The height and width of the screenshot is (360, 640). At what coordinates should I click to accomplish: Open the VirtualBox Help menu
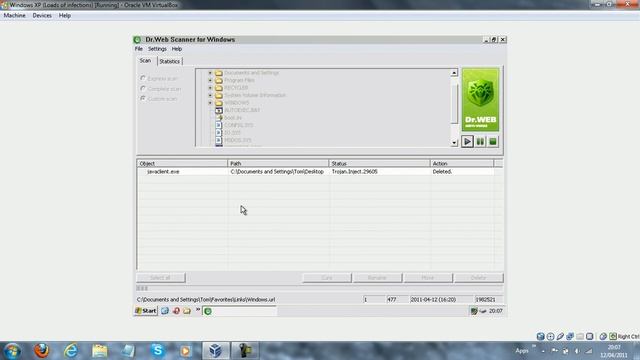(64, 16)
